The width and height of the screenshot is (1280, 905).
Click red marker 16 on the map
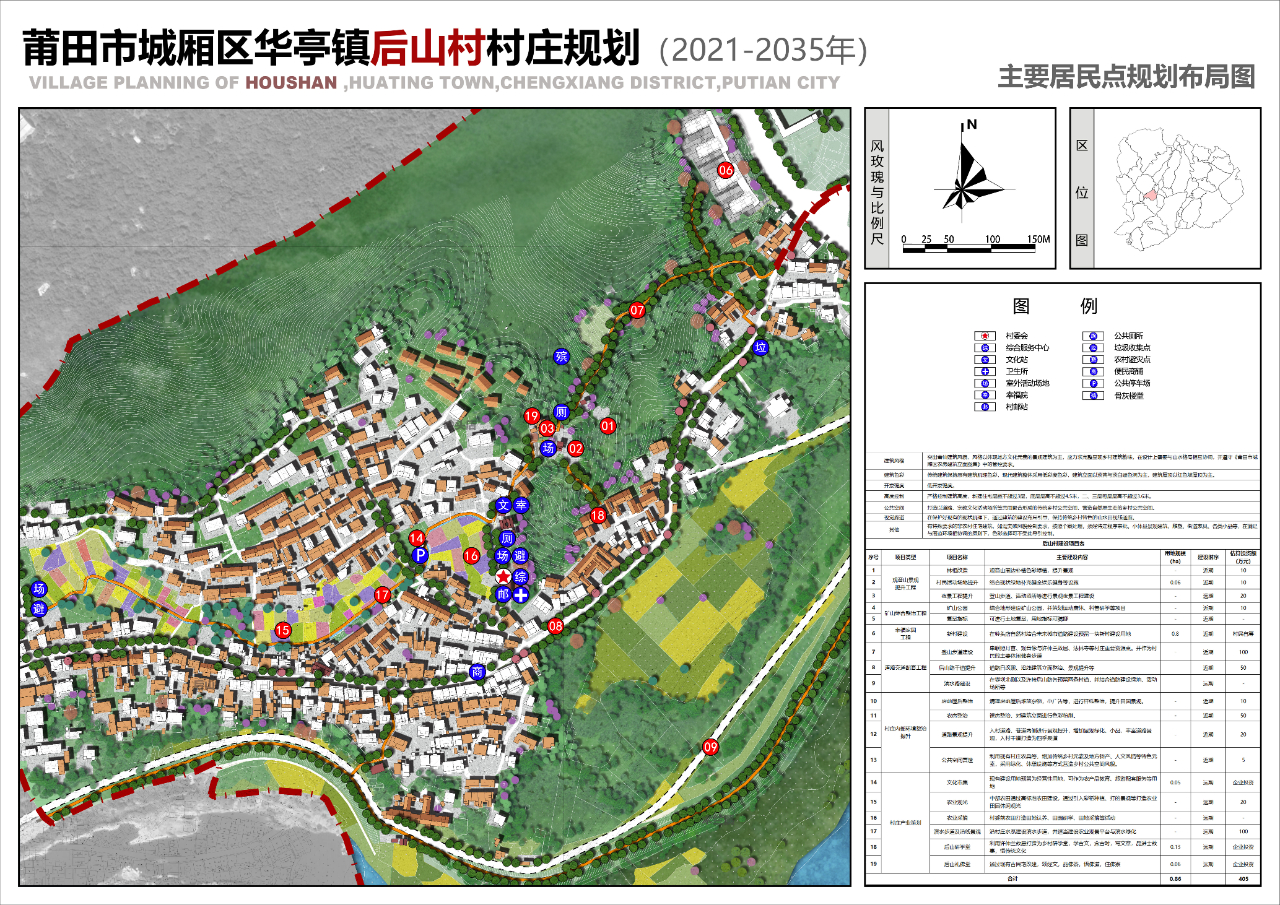point(471,556)
